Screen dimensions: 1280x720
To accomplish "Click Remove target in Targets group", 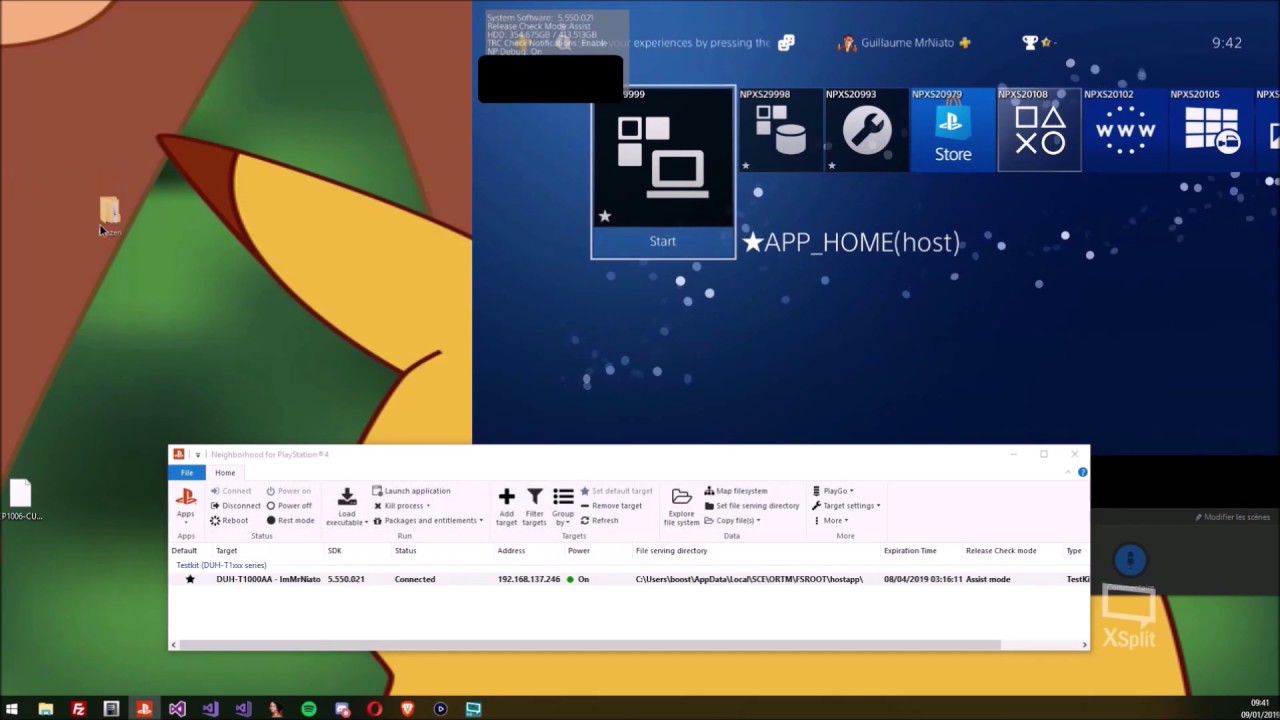I will [611, 505].
